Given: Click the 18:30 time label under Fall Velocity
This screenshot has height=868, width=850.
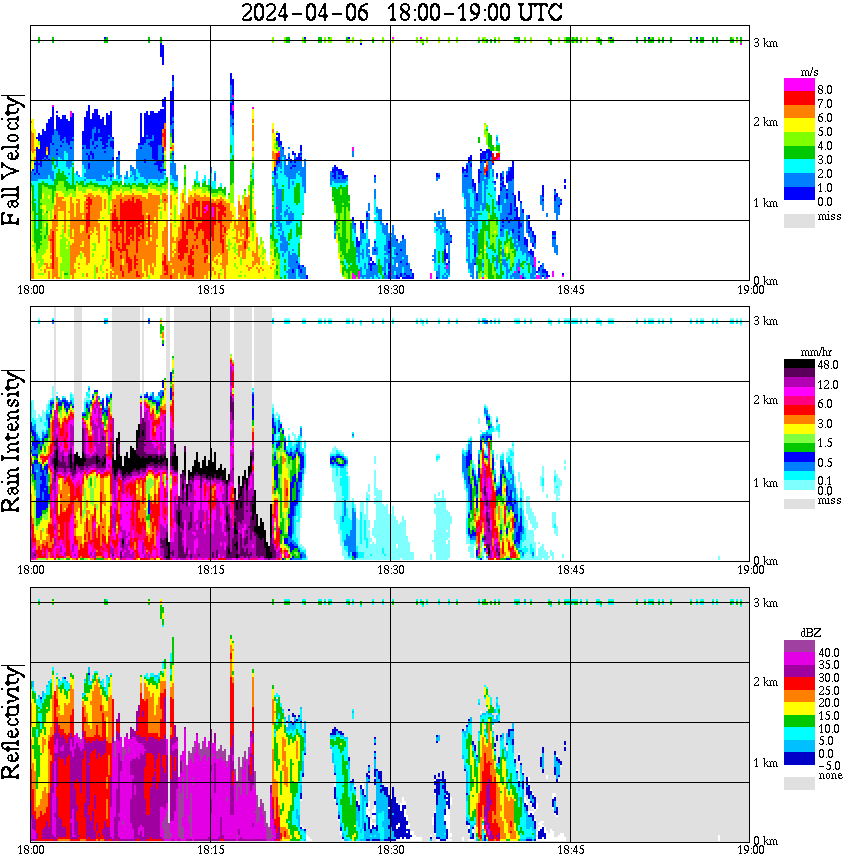Looking at the screenshot, I should coord(390,290).
